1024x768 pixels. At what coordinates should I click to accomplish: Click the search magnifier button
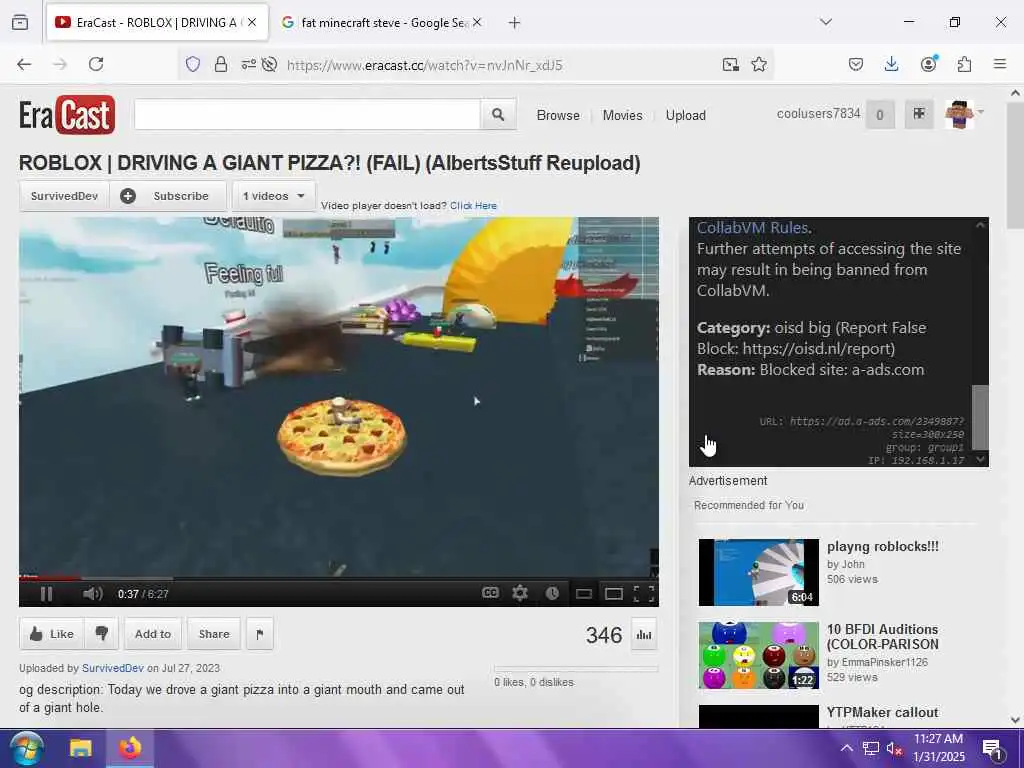[x=498, y=115]
